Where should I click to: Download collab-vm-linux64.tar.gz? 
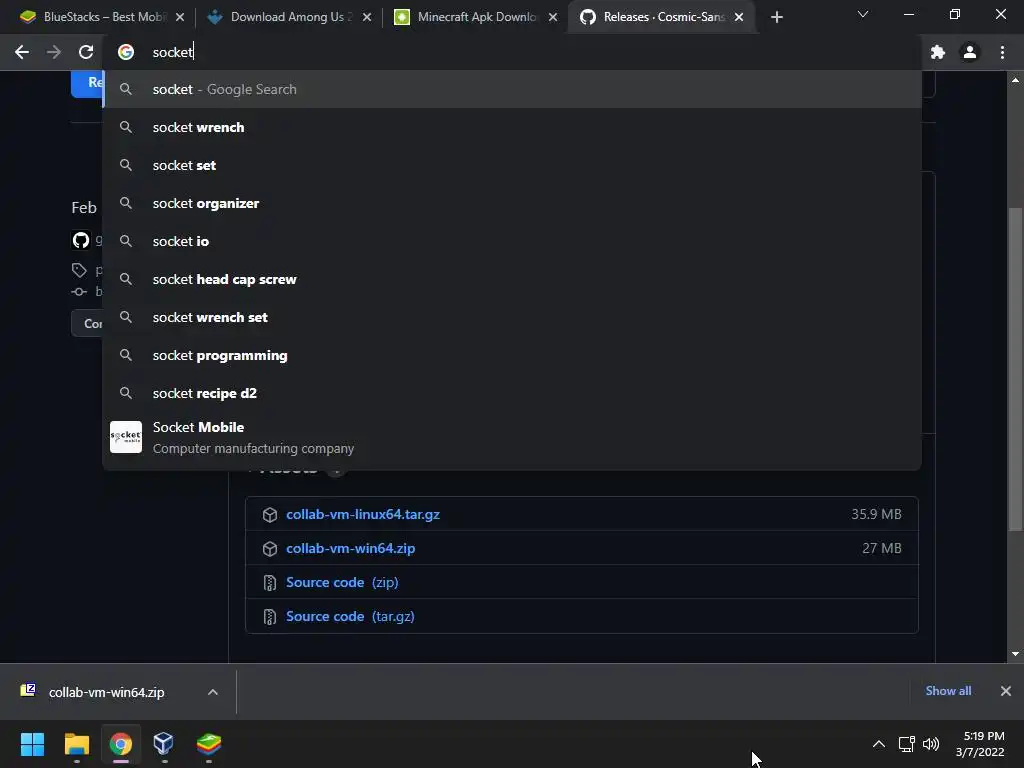tap(362, 515)
